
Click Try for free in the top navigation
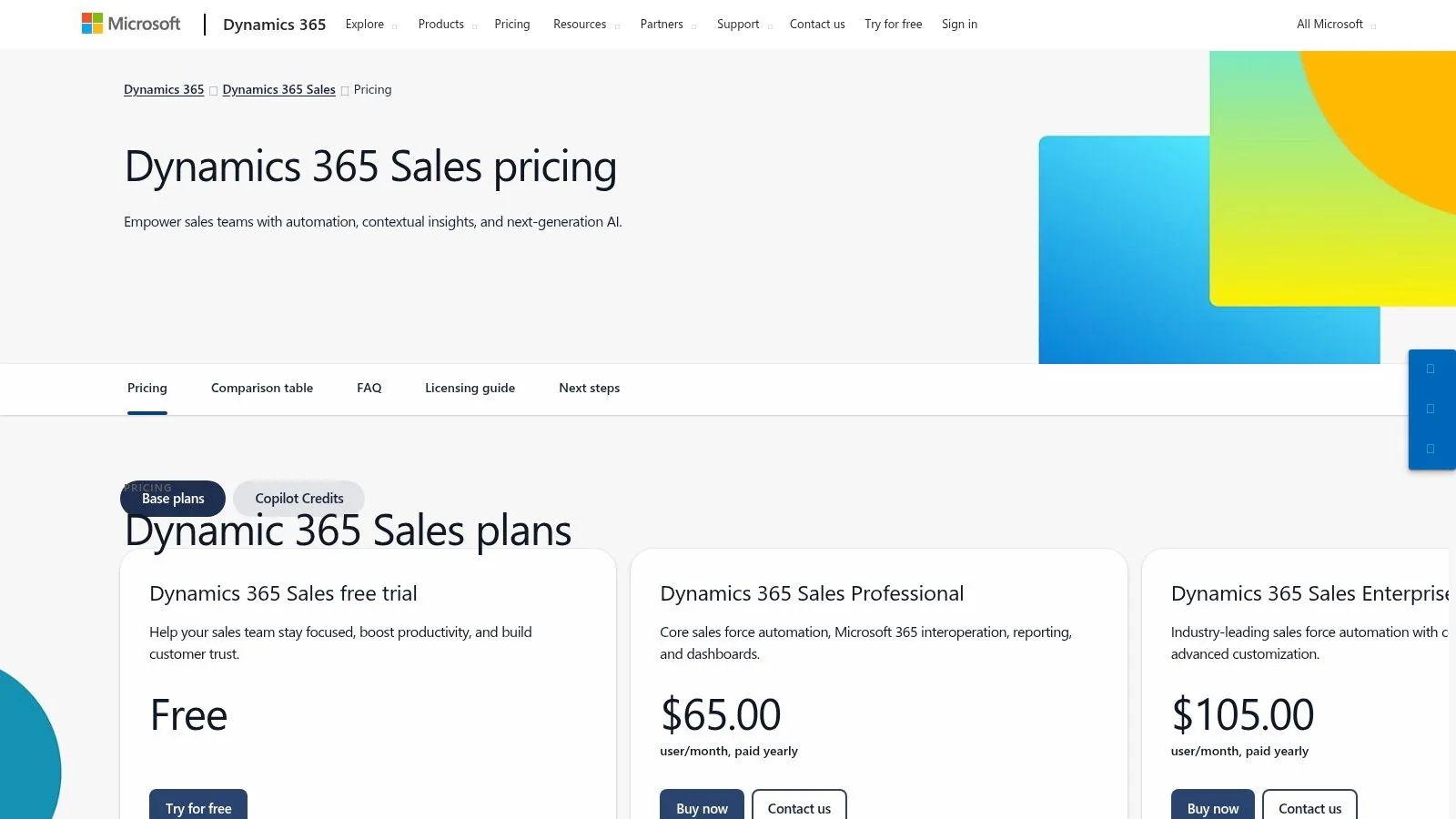[893, 25]
